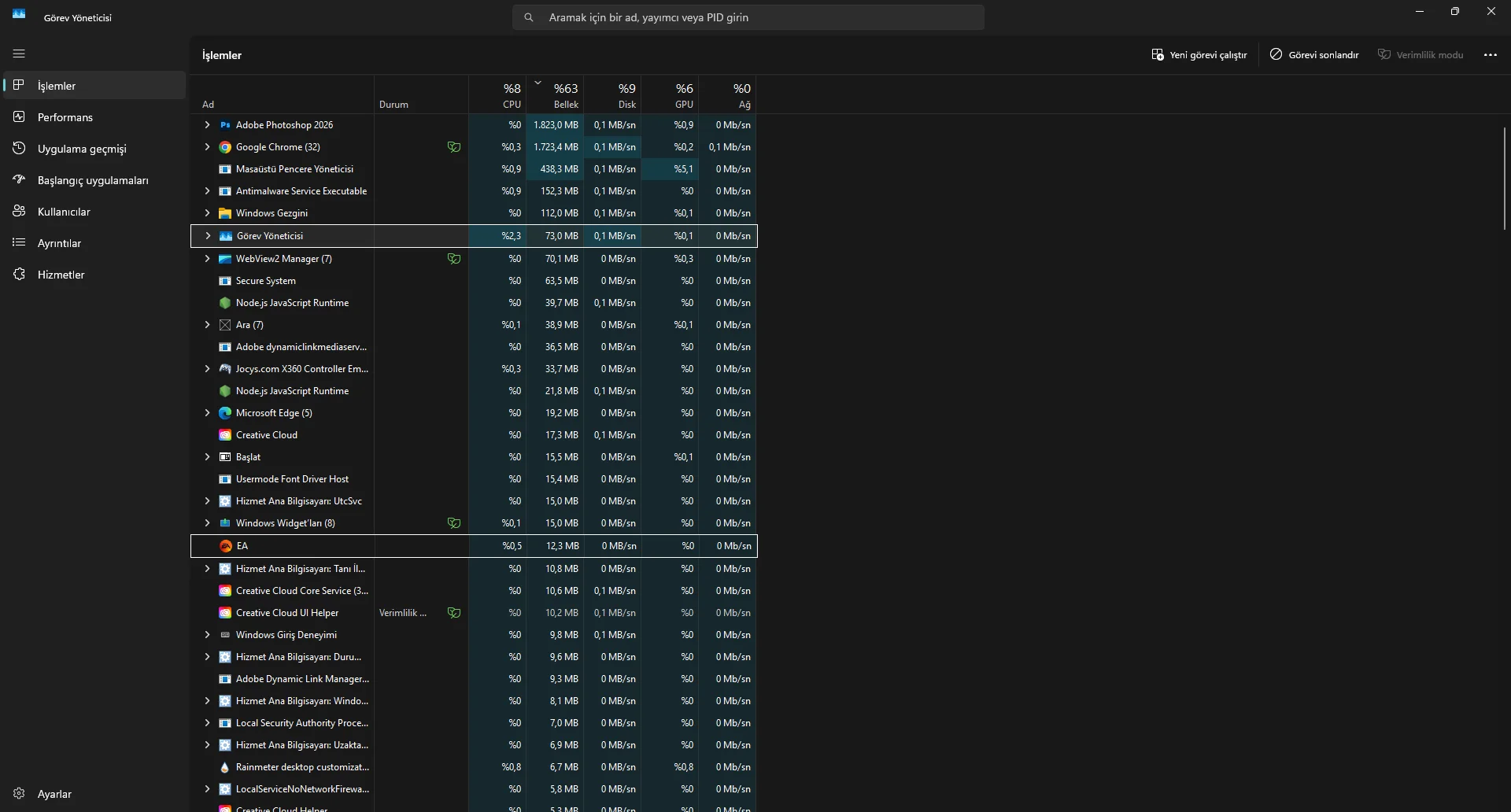Screen dimensions: 1511x812
Task: Expand the Hizmet Ana Bilgisayarı: UtcSvc group
Action: pyautogui.click(x=207, y=501)
